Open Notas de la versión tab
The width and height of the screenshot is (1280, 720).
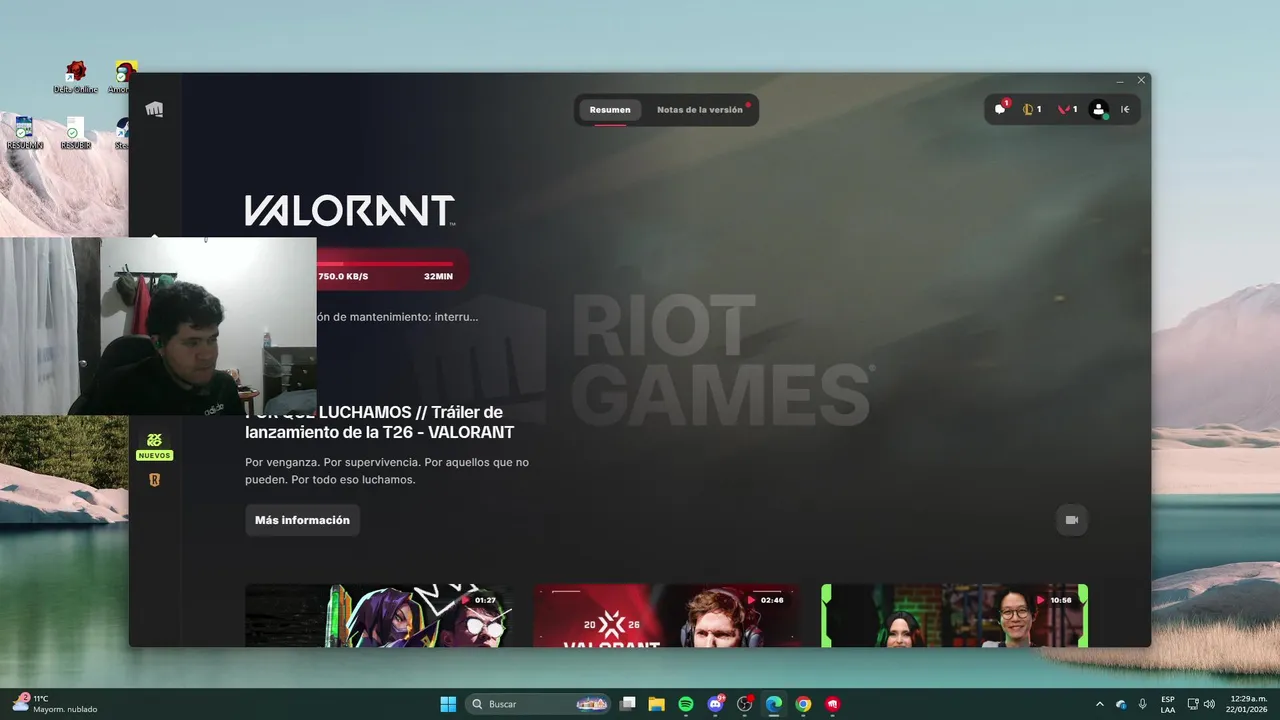point(700,110)
